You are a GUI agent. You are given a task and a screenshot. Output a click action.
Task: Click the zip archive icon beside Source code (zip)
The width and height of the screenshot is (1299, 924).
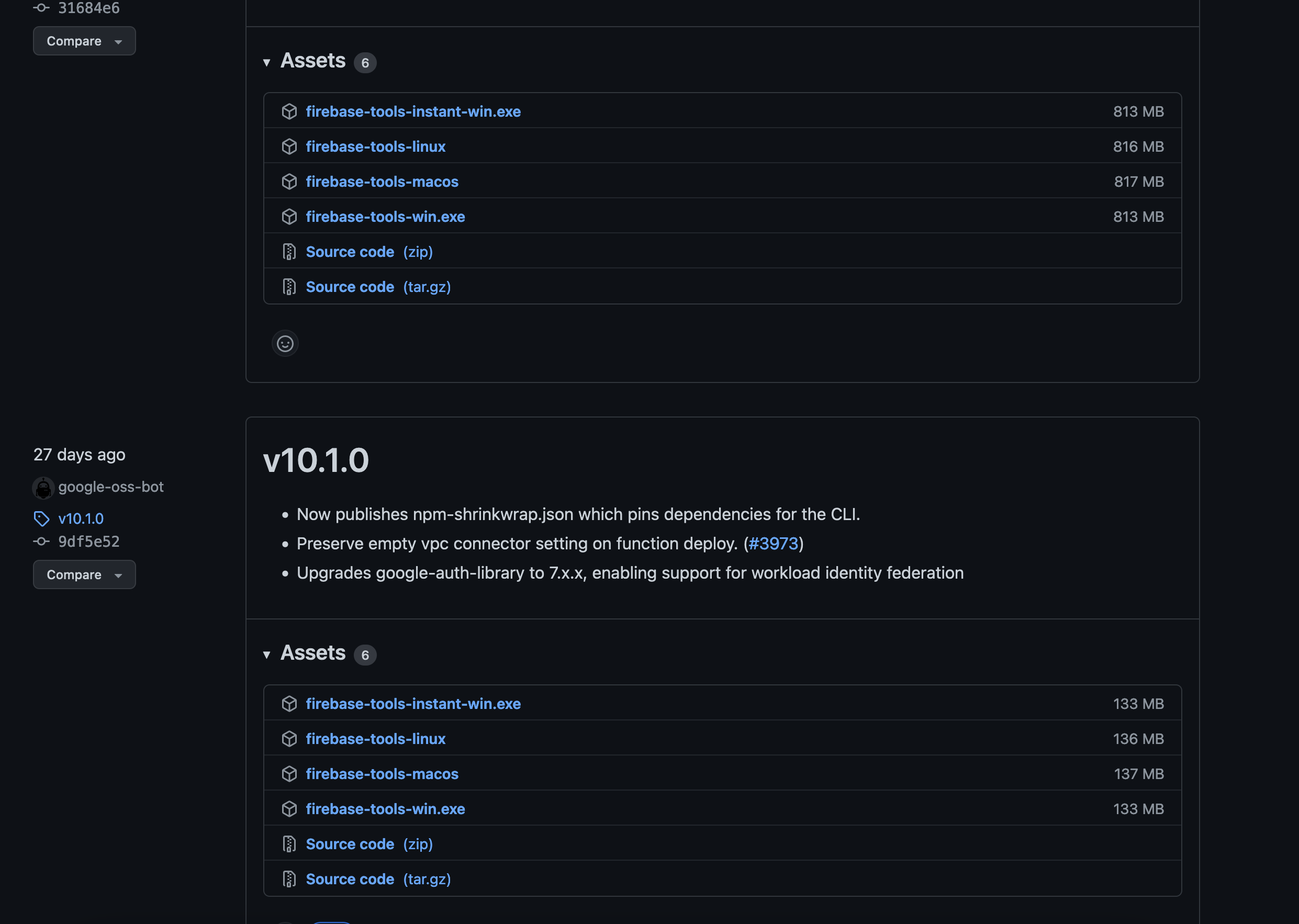point(289,252)
